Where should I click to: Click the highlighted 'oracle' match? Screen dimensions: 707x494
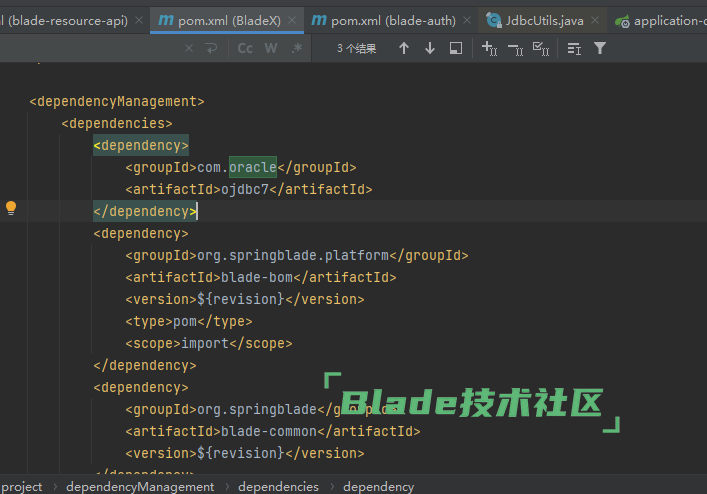252,167
